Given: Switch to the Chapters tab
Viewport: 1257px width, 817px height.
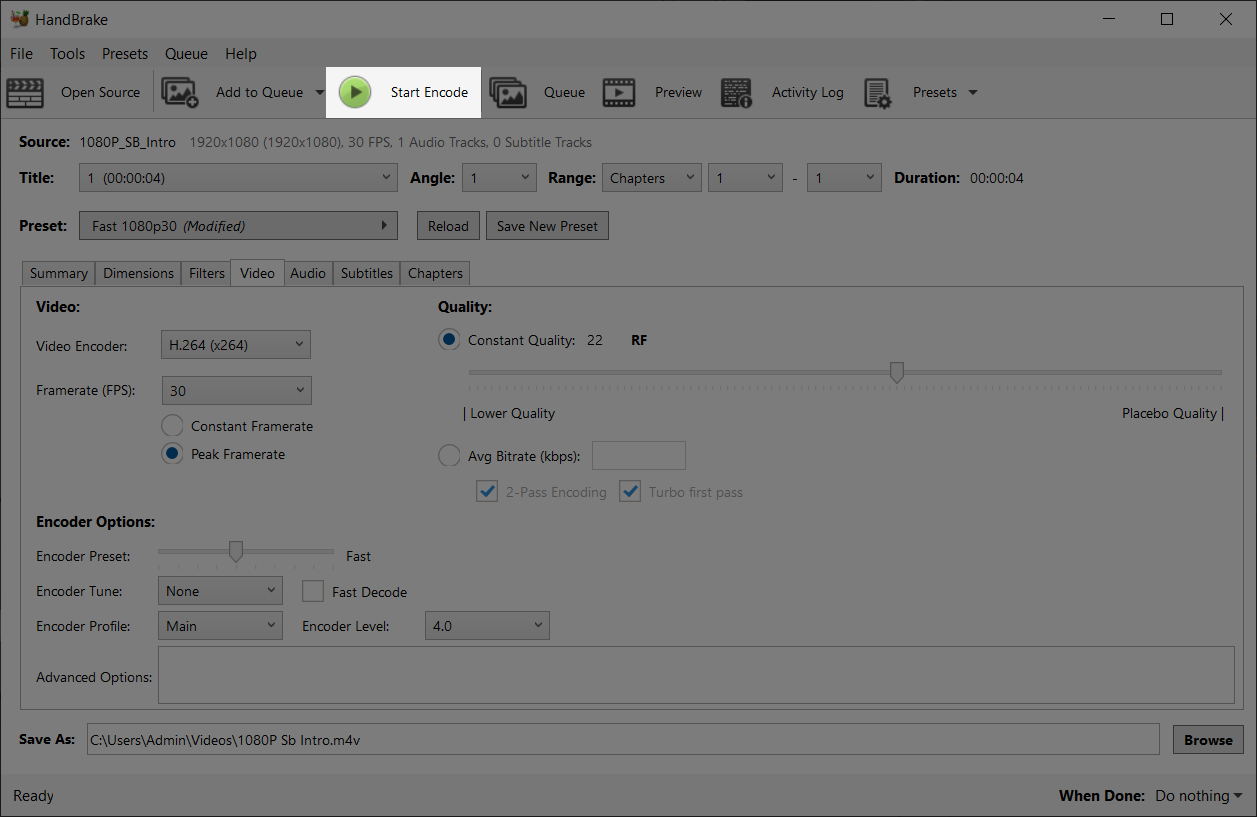Looking at the screenshot, I should tap(436, 273).
